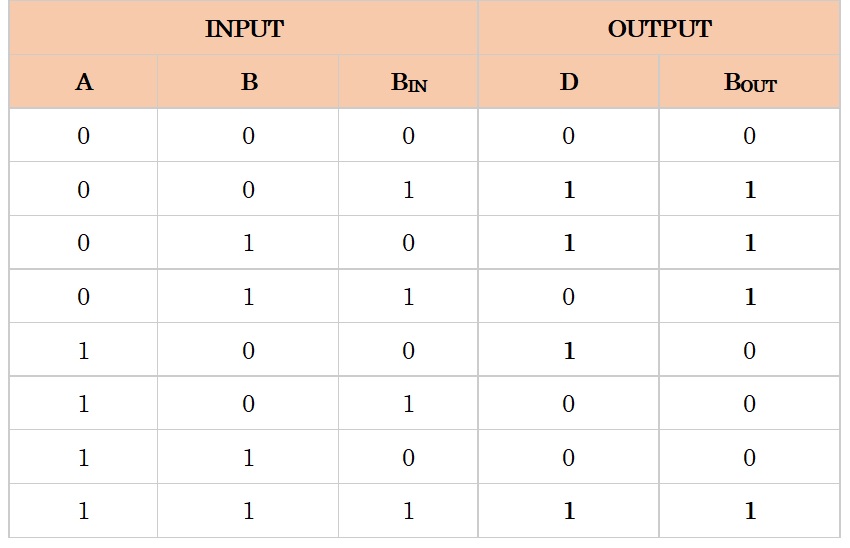The height and width of the screenshot is (548, 850).
Task: Click the INPUT header cell
Action: tap(243, 28)
